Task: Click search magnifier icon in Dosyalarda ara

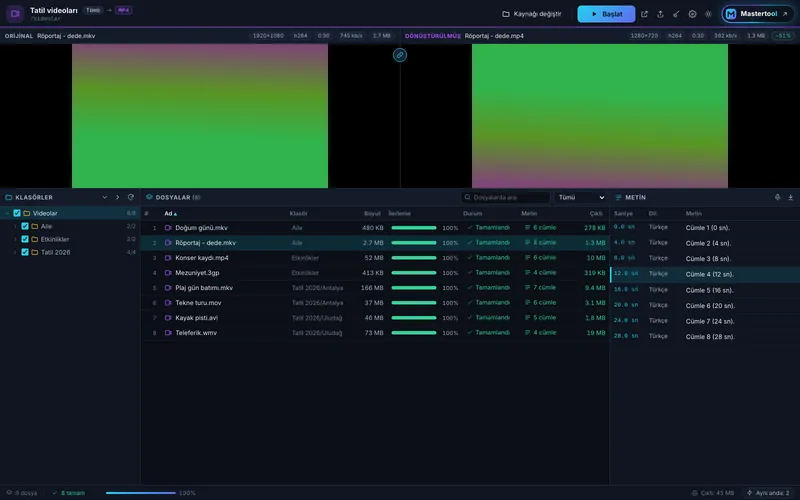Action: 467,197
